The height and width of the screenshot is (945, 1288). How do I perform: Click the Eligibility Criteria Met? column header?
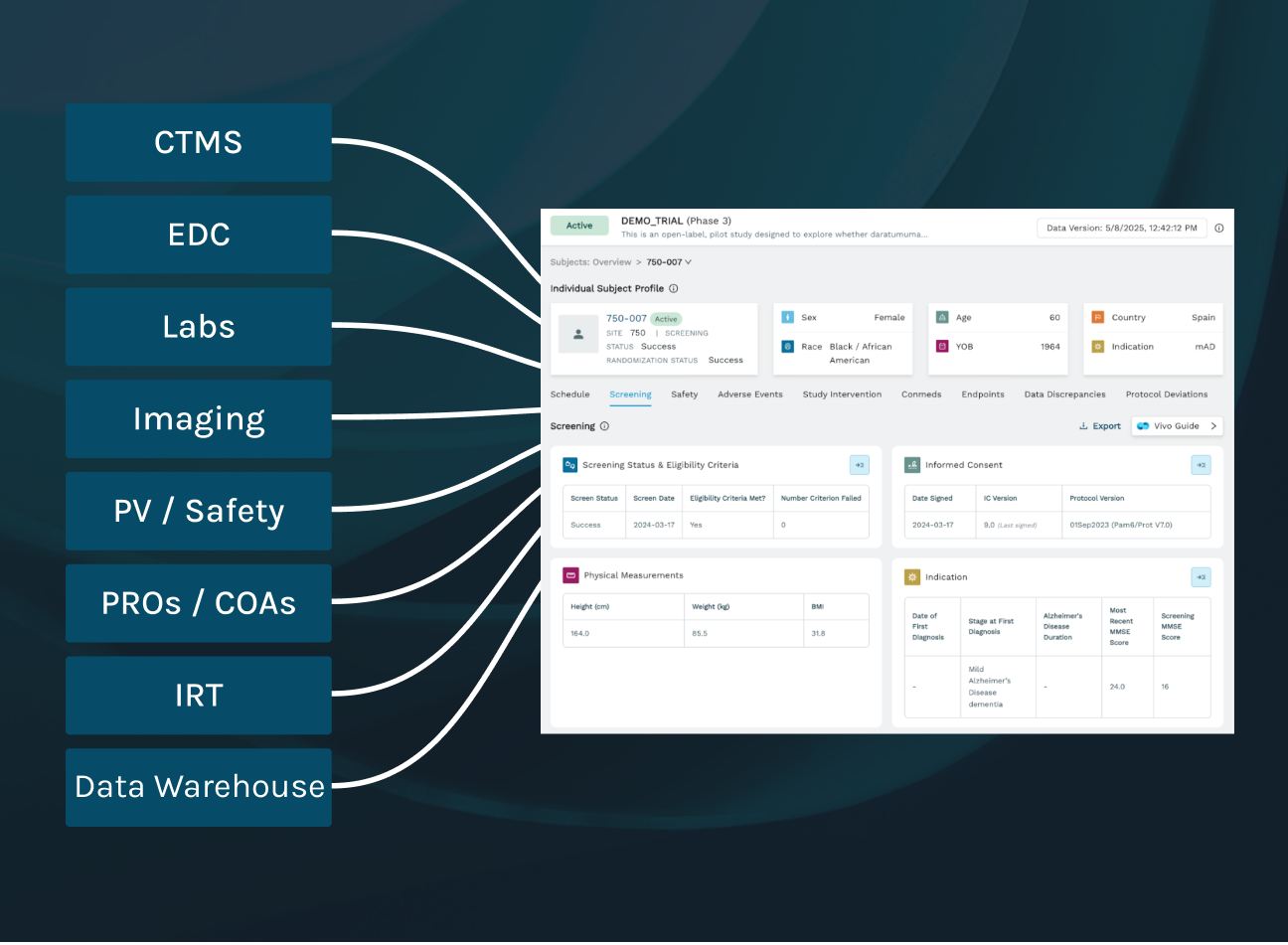727,498
